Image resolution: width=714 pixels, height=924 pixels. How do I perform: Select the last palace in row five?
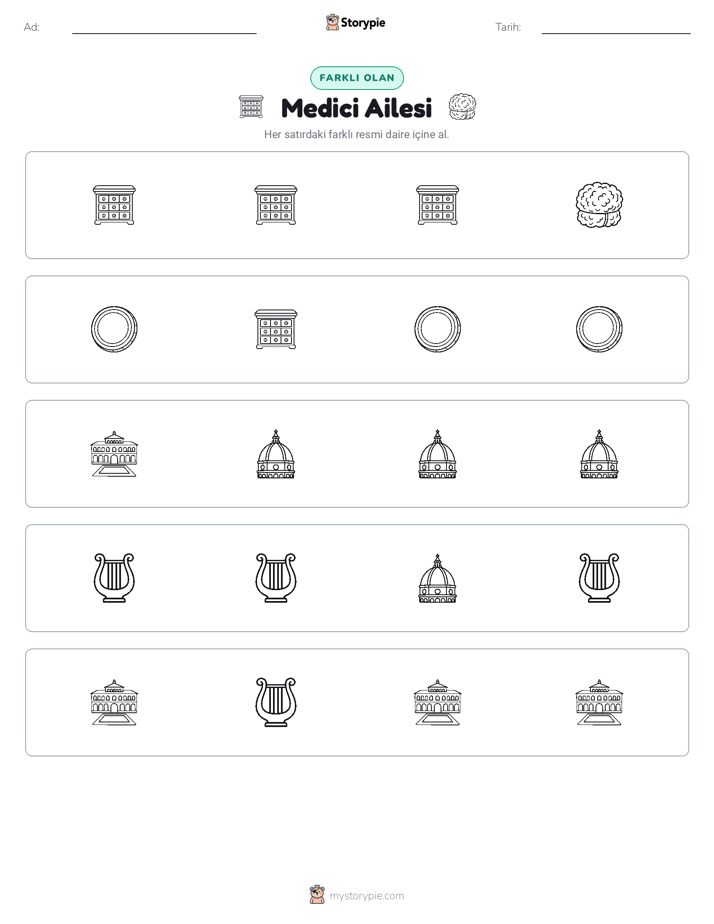[x=599, y=702]
